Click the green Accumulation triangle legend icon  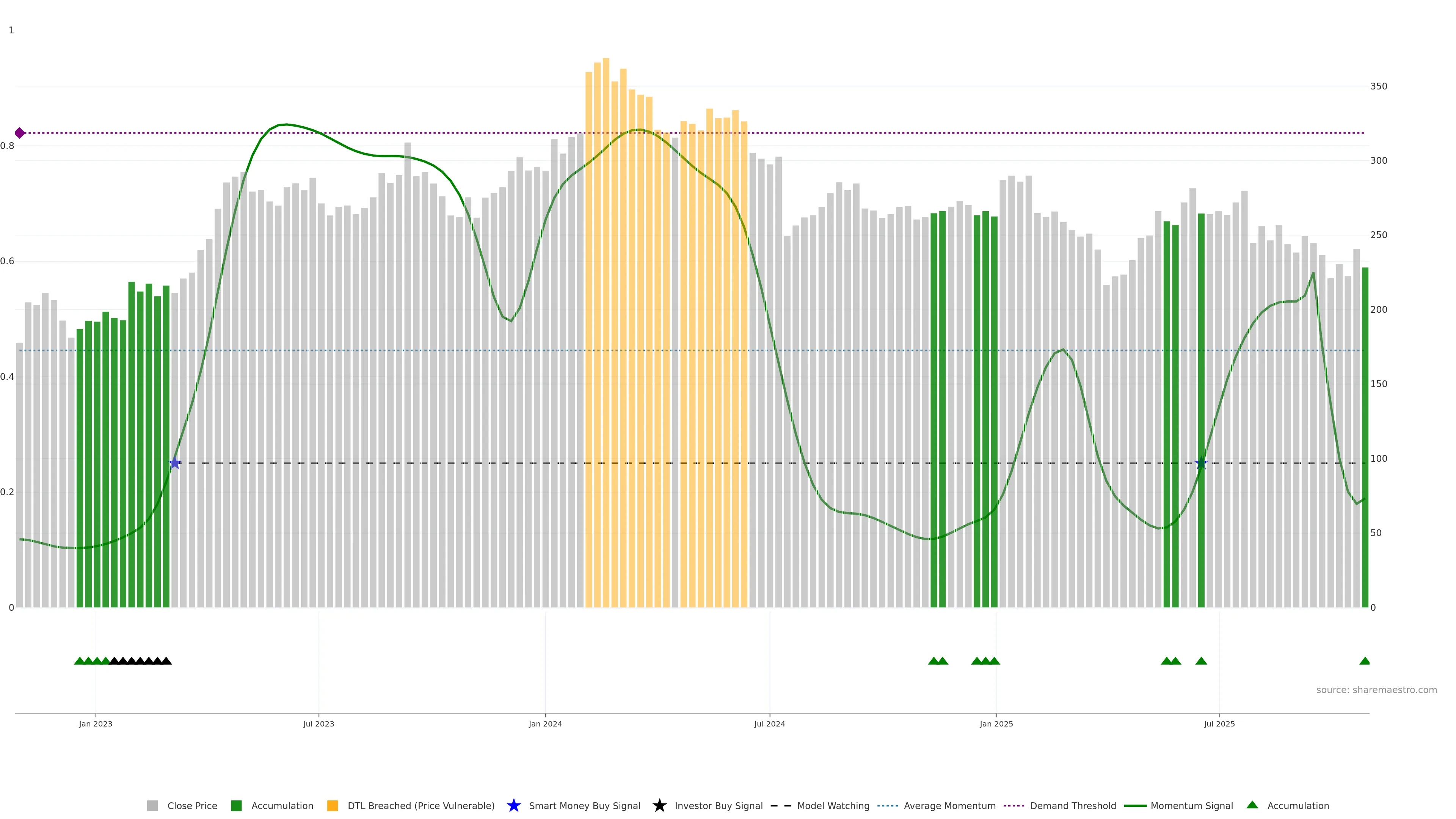(x=1252, y=805)
